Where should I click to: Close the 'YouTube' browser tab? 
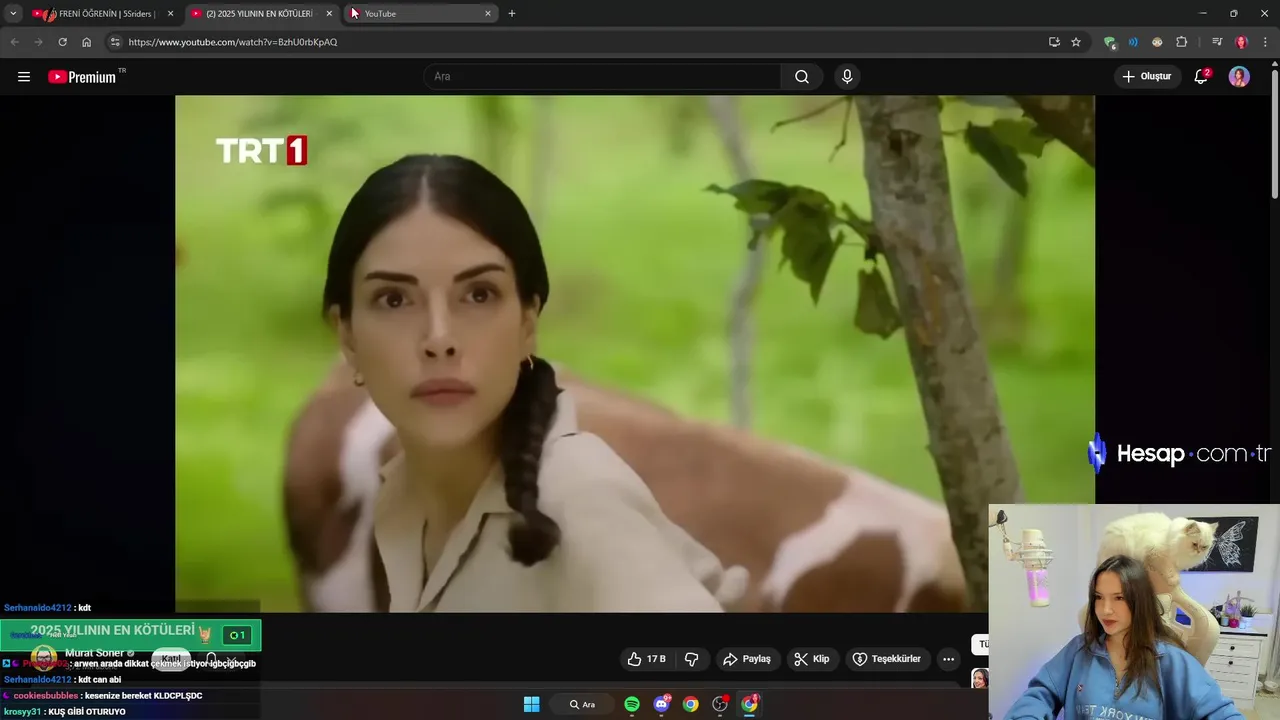[488, 14]
